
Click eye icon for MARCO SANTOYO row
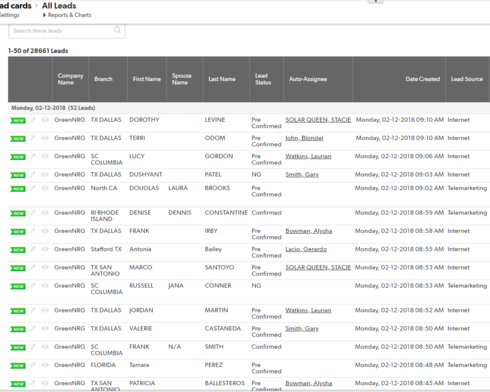(45, 268)
